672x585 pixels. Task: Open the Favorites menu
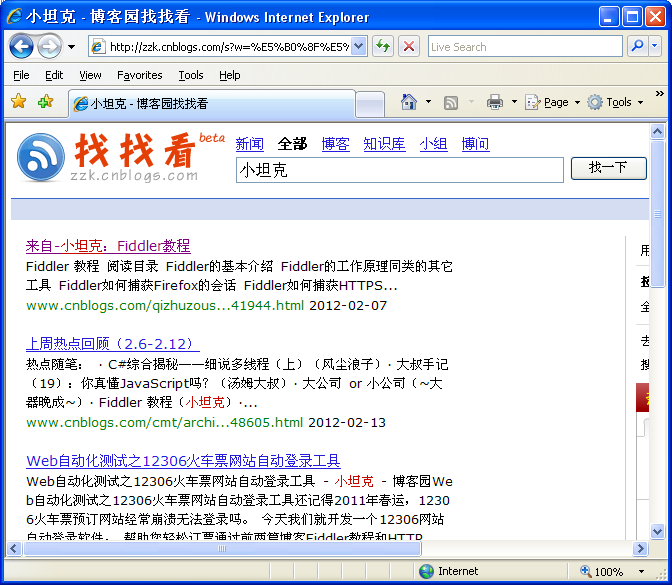(140, 75)
